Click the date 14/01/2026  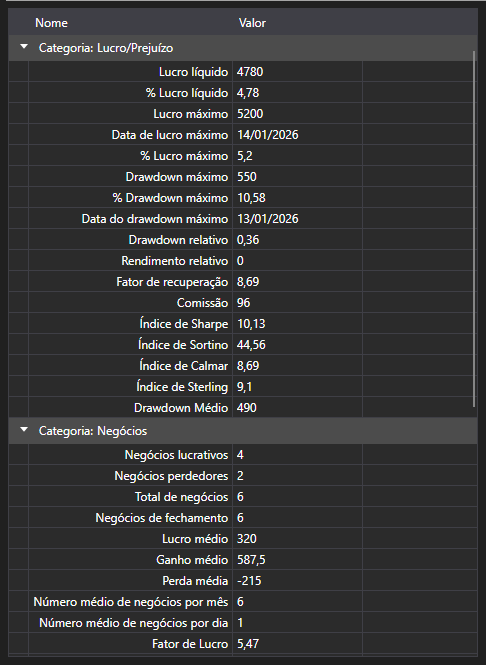[268, 135]
